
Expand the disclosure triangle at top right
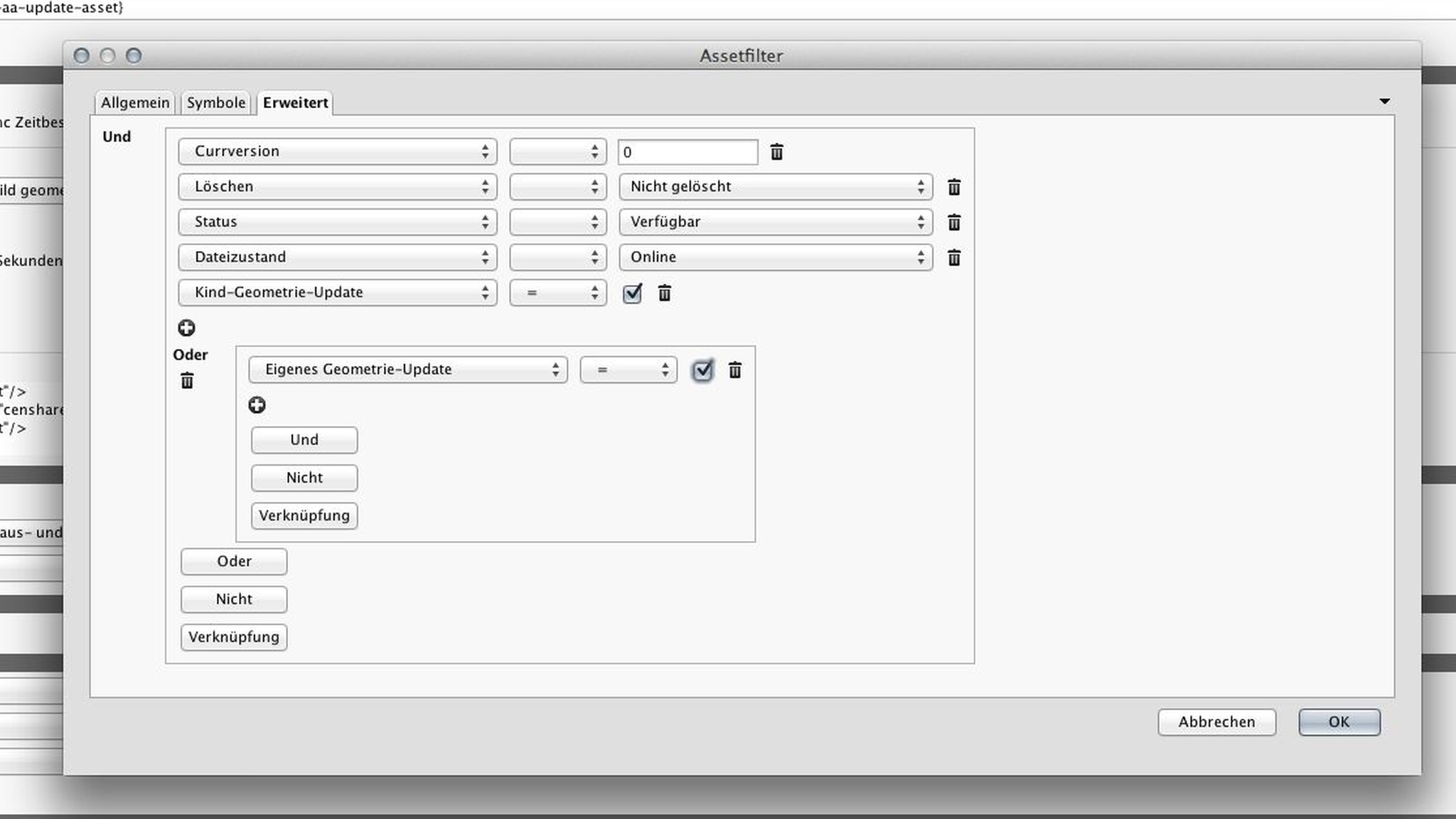(1383, 100)
